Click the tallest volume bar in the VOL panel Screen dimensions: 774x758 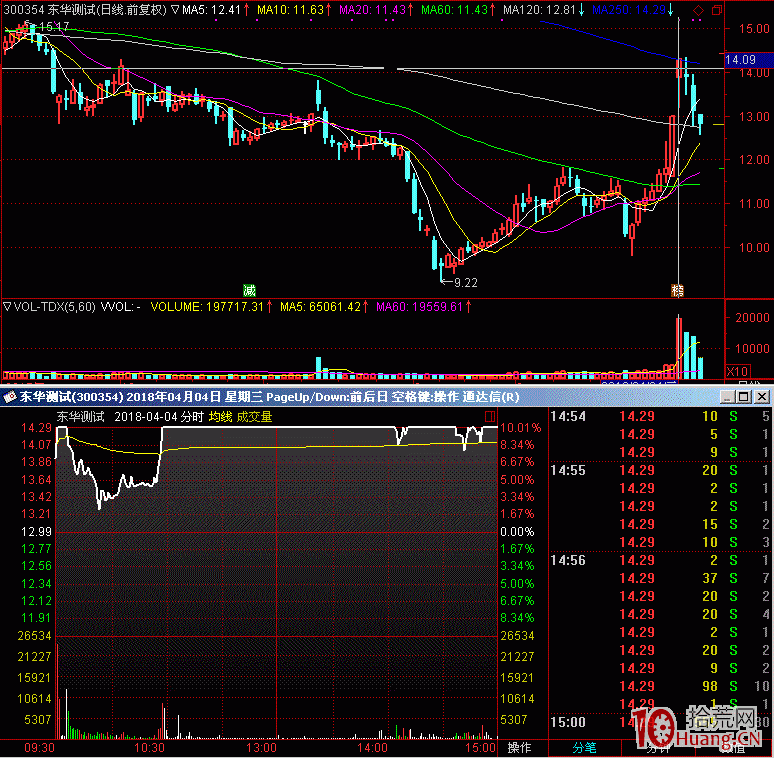click(x=679, y=348)
